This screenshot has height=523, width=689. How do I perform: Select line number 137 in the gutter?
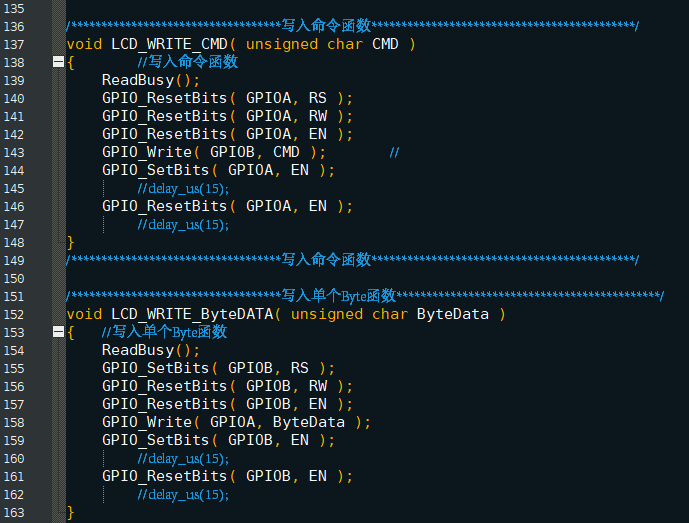(x=14, y=45)
